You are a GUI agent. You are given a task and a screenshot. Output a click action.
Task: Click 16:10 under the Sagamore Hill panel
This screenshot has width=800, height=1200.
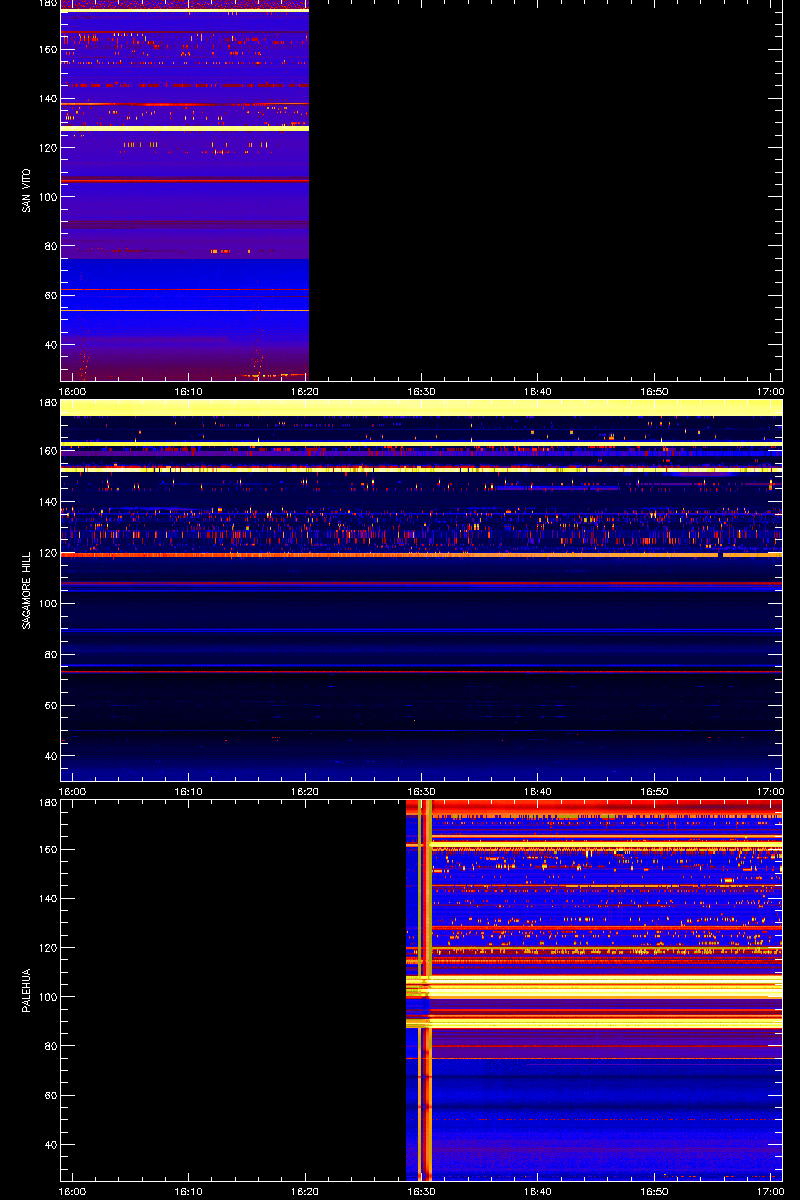click(189, 791)
